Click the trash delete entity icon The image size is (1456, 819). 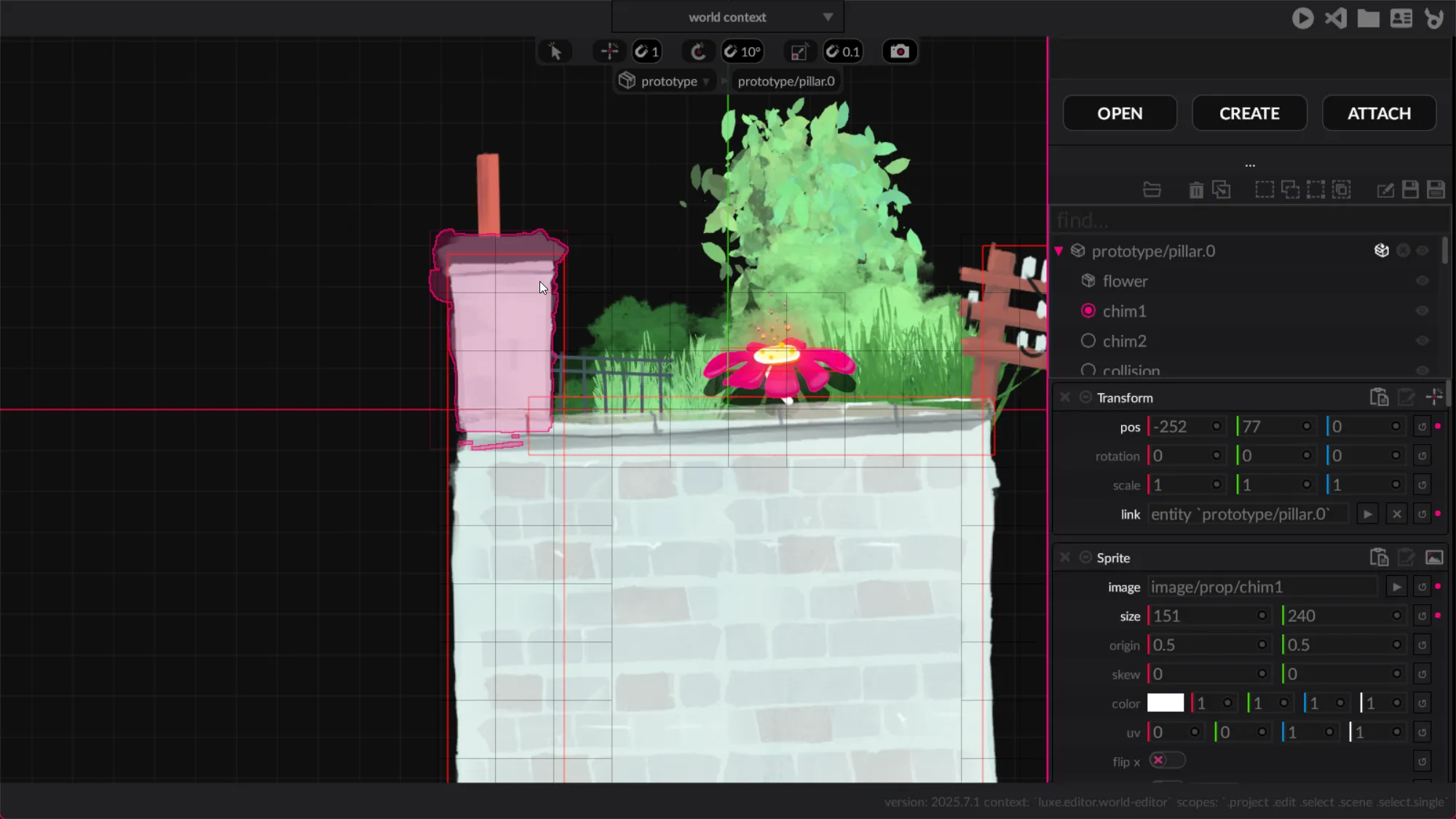(x=1196, y=190)
